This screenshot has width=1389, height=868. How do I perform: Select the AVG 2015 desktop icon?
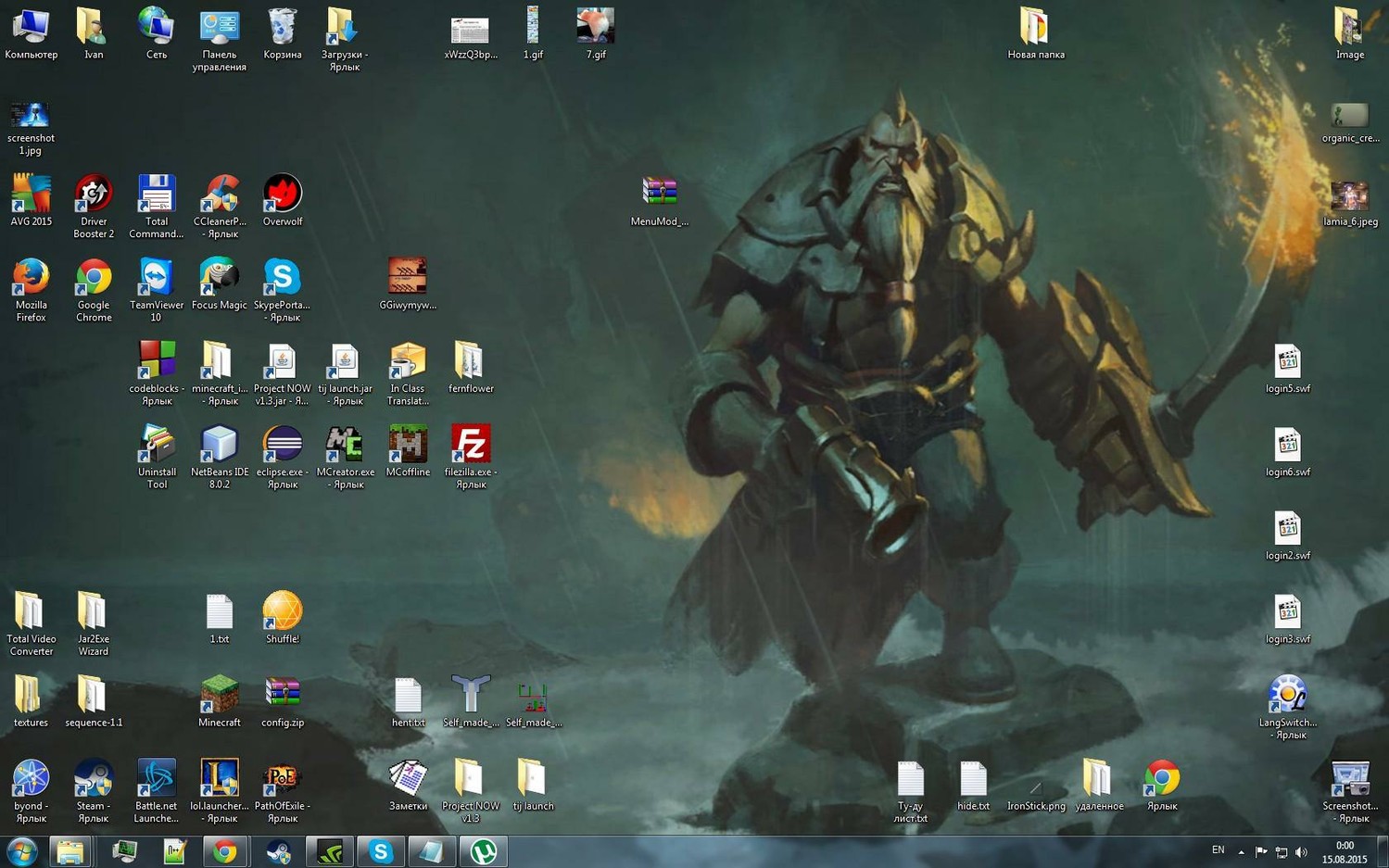tap(31, 195)
